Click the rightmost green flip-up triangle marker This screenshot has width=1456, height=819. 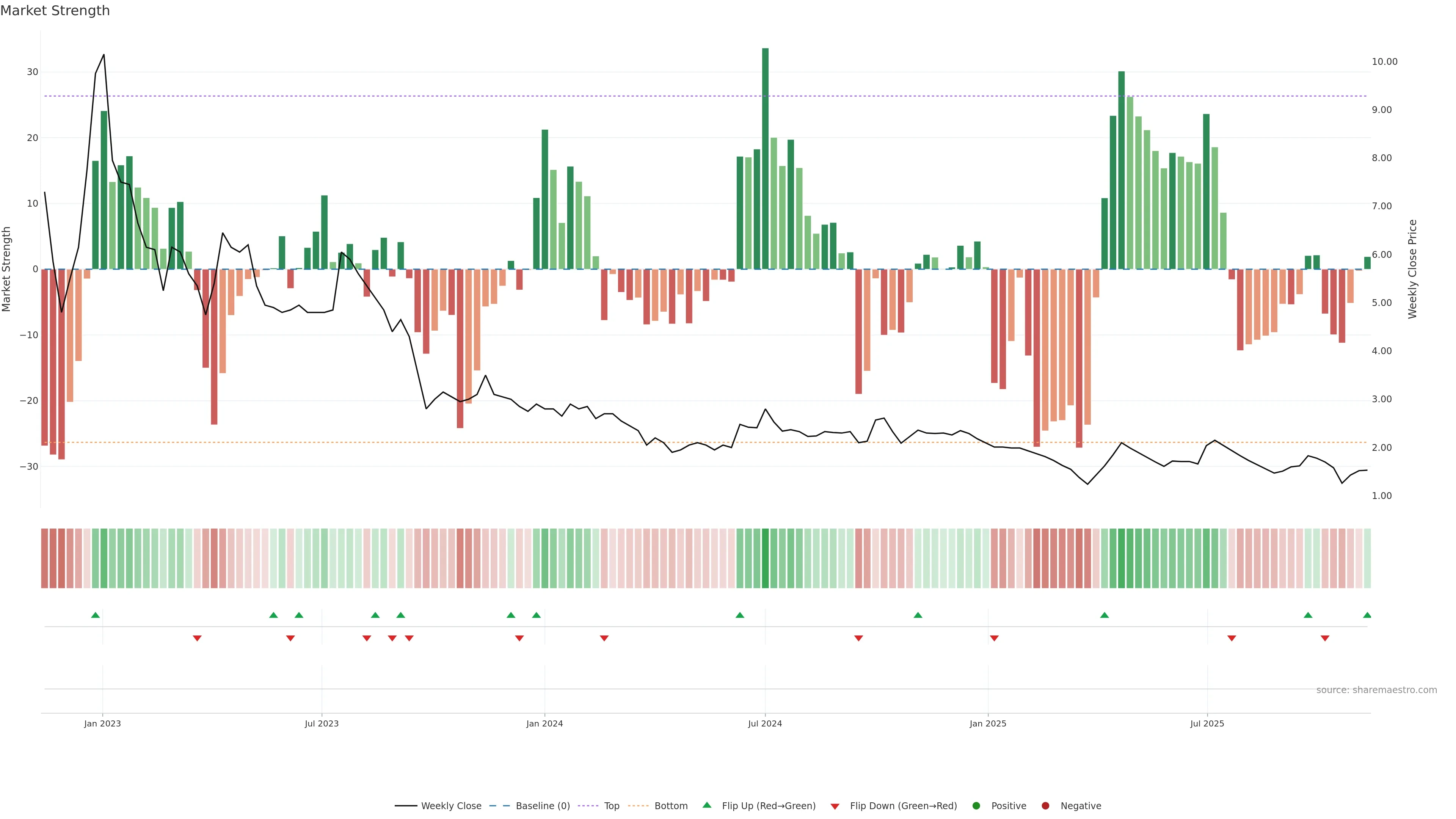[1367, 615]
